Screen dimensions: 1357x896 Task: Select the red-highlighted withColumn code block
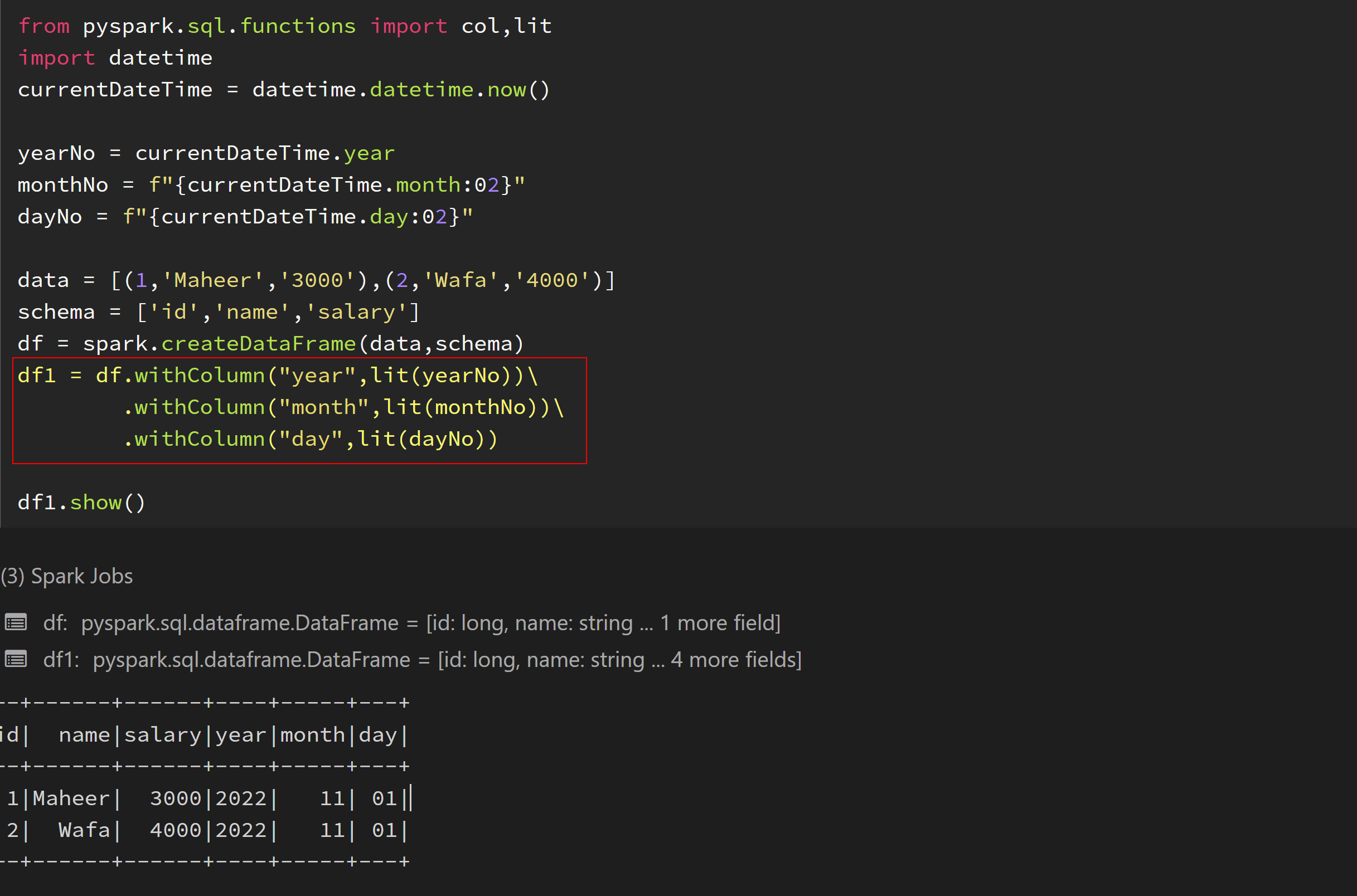[300, 407]
